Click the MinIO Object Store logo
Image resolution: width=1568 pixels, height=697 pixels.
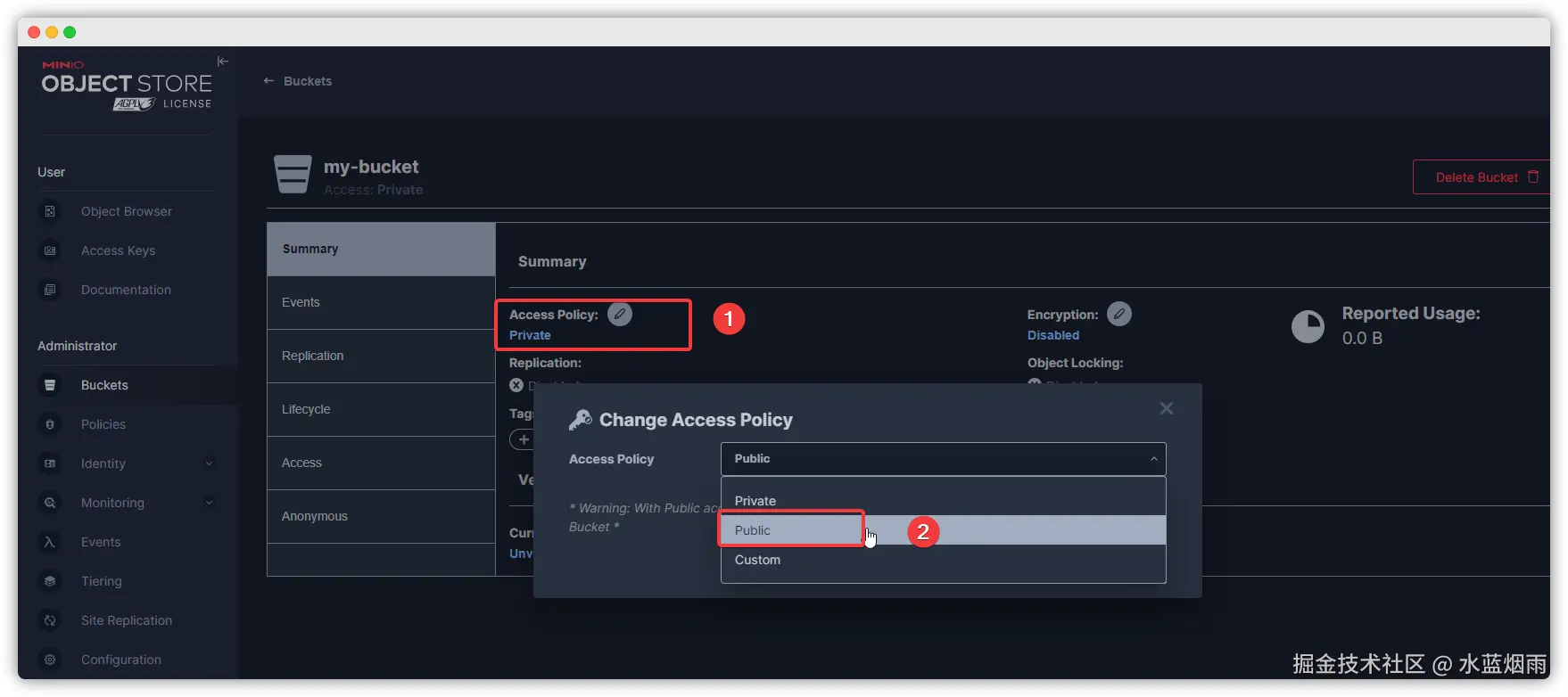coord(127,86)
